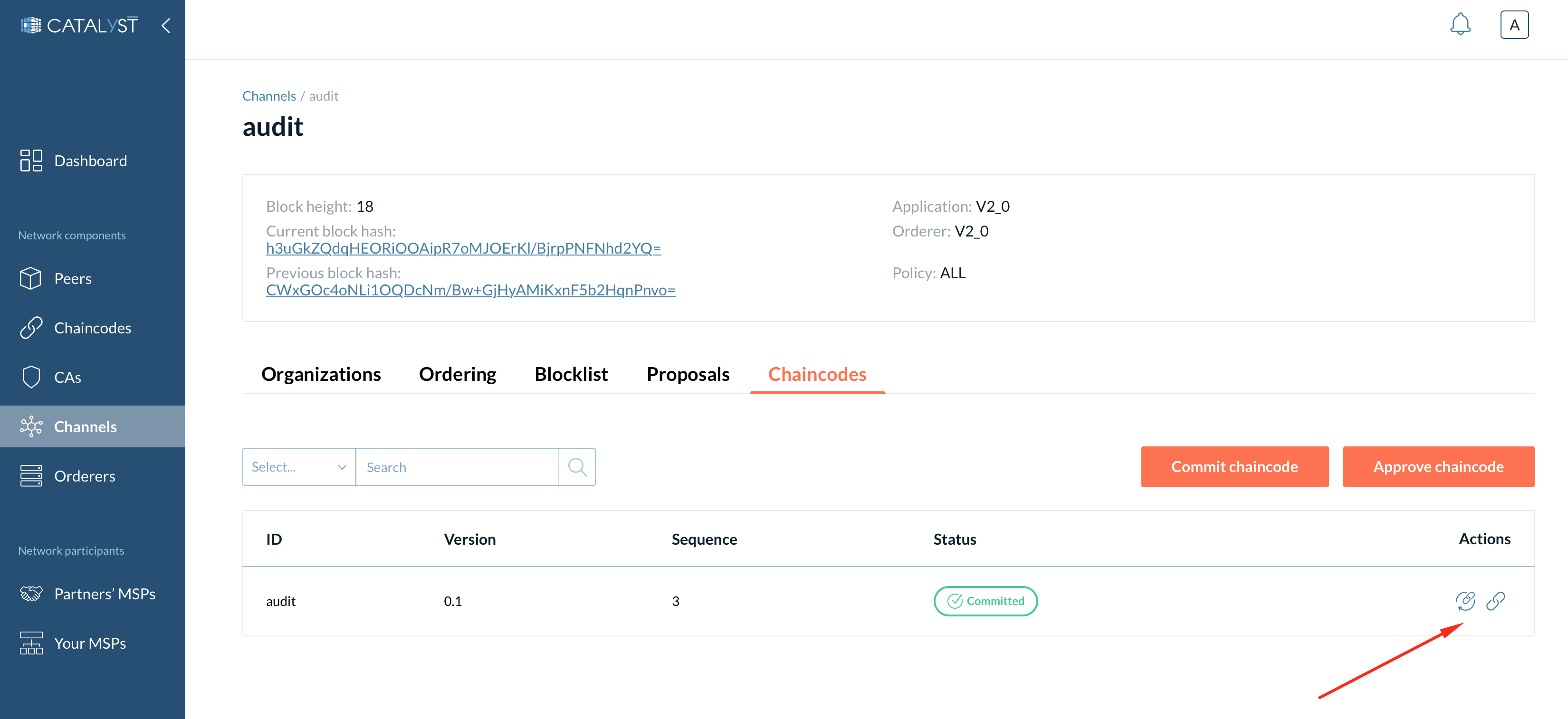This screenshot has height=719, width=1568.
Task: Switch to the Proposals tab
Action: tap(689, 374)
